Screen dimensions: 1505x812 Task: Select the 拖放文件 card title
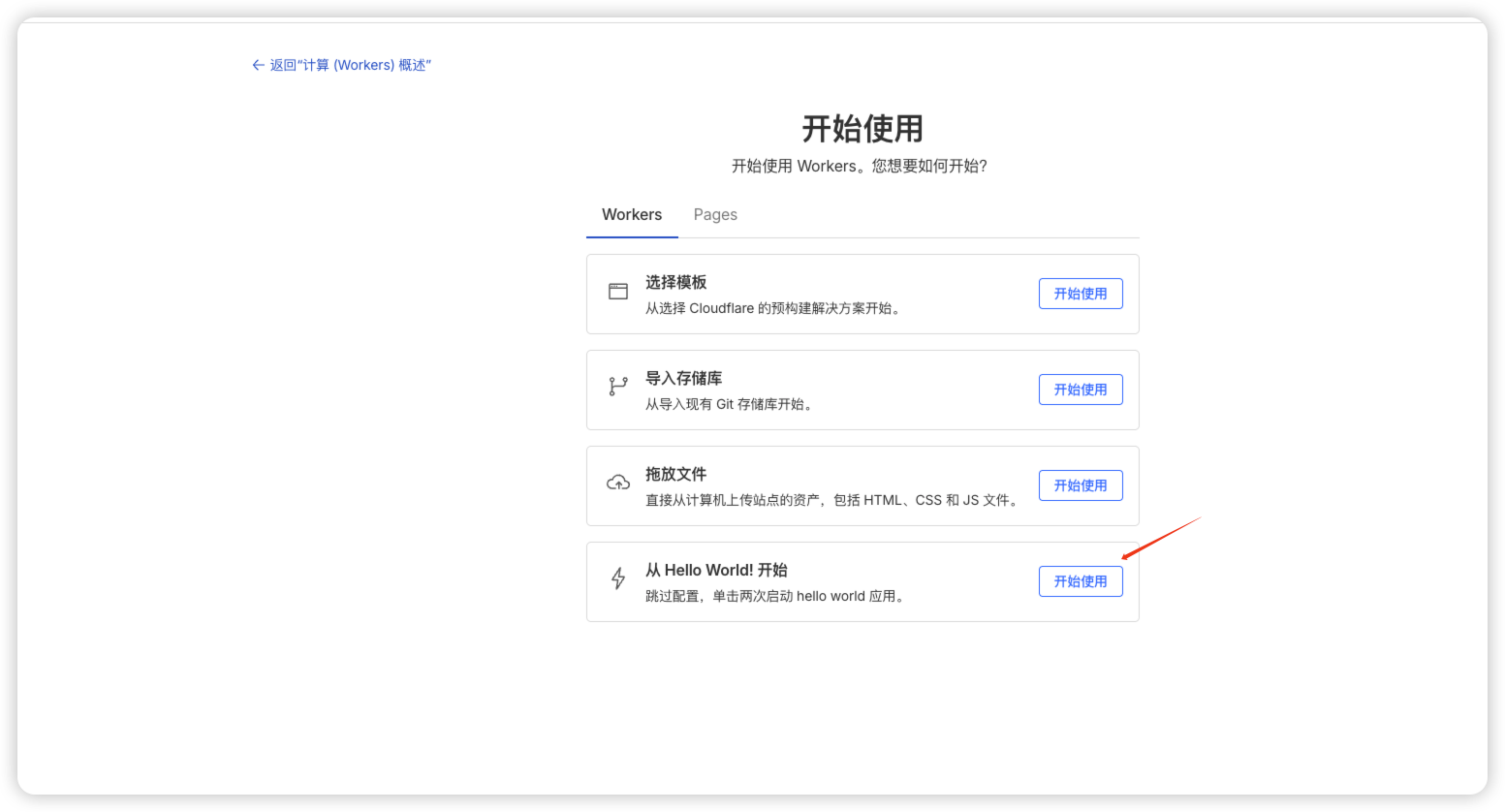point(676,474)
